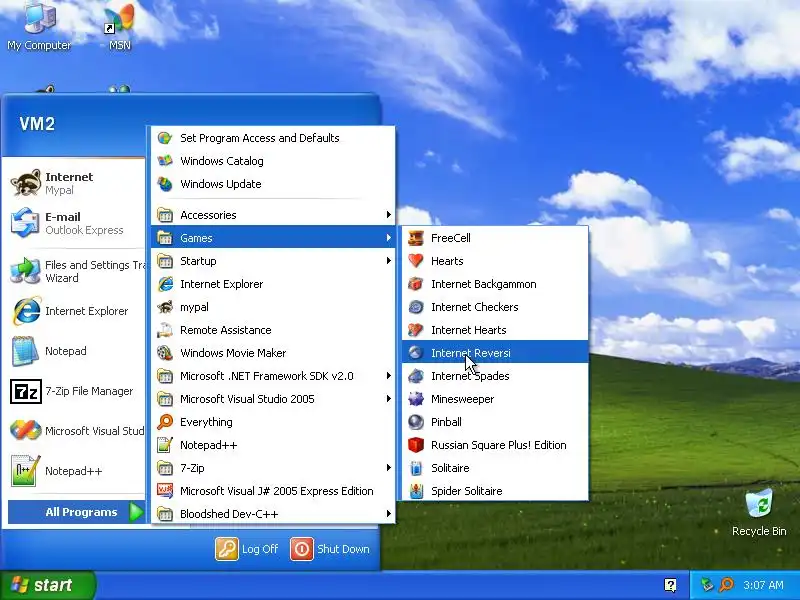The width and height of the screenshot is (800, 600).
Task: Click the Everything magnifier icon in the menu
Action: pos(165,422)
